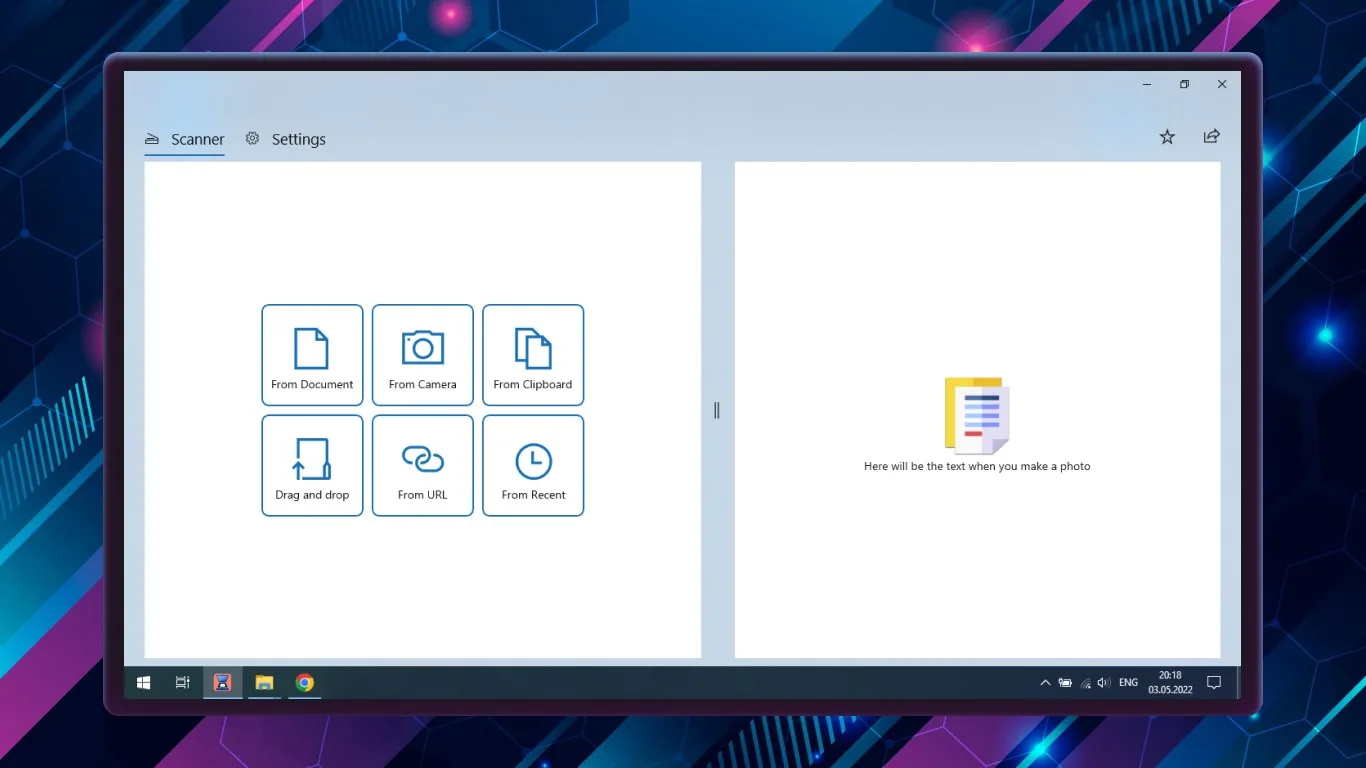Expand the hidden system tray icons chevron

pos(1045,683)
